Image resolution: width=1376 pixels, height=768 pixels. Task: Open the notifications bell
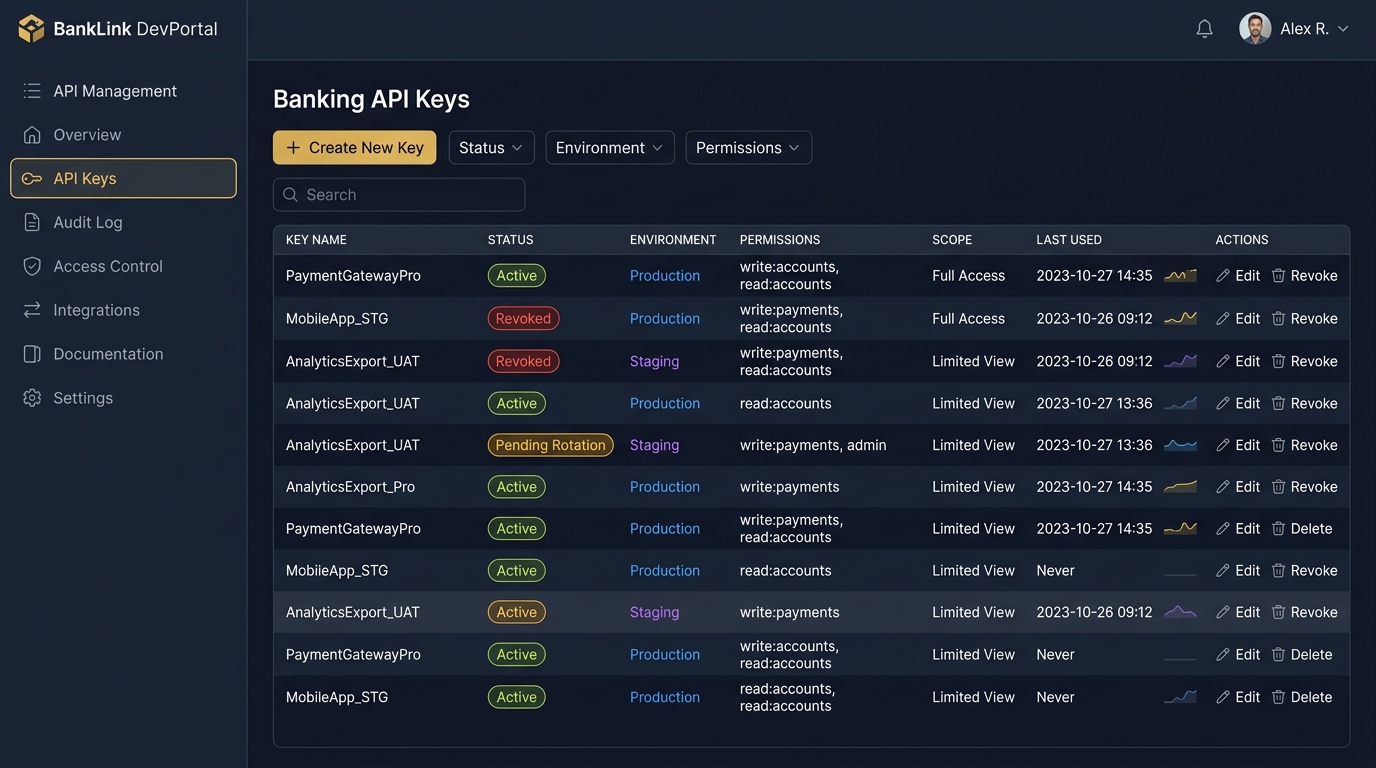pos(1205,29)
